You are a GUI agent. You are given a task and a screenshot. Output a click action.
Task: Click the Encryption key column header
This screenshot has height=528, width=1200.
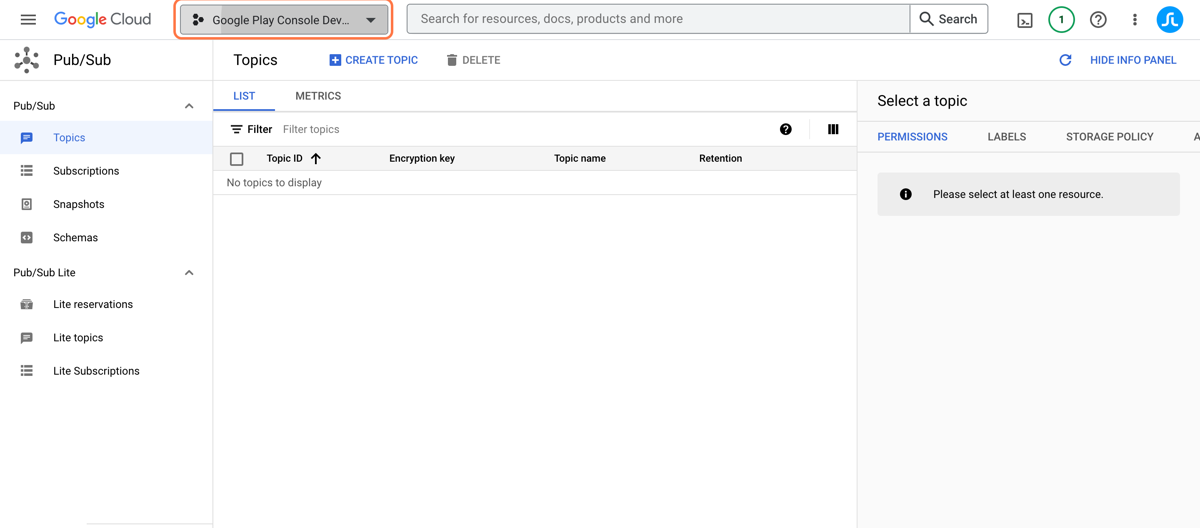(422, 158)
